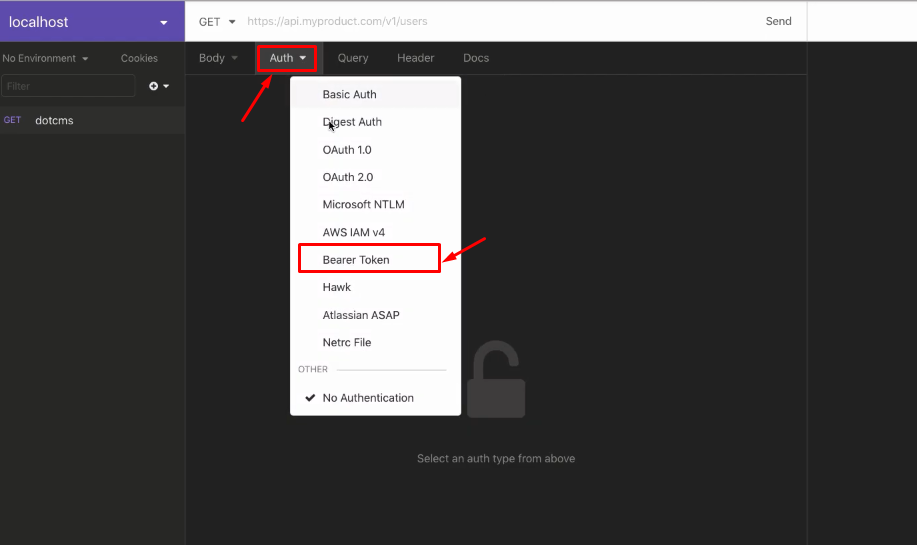Select the checked No Authentication option
This screenshot has width=917, height=545.
coord(367,397)
